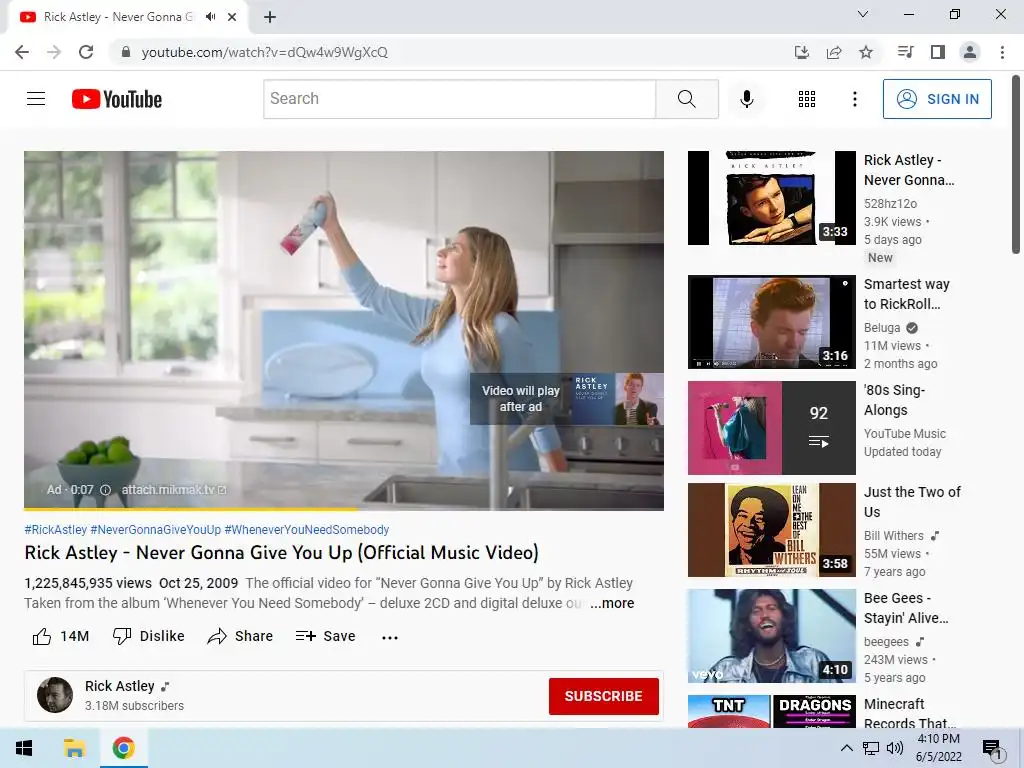
Task: Open the #NeverGonnaGiveYouUp hashtag
Action: 155,530
